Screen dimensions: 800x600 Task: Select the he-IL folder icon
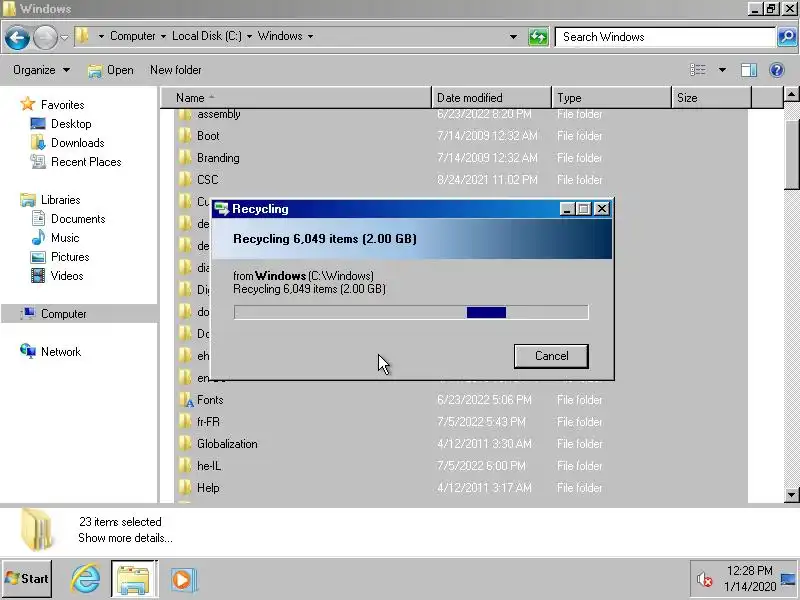point(186,466)
